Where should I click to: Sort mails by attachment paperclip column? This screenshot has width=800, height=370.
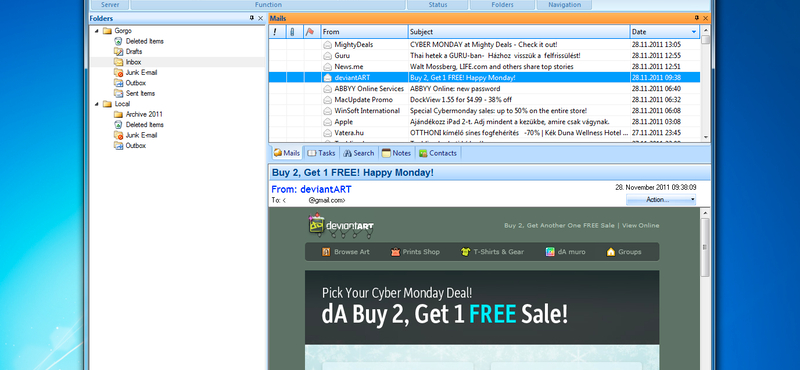pos(294,32)
